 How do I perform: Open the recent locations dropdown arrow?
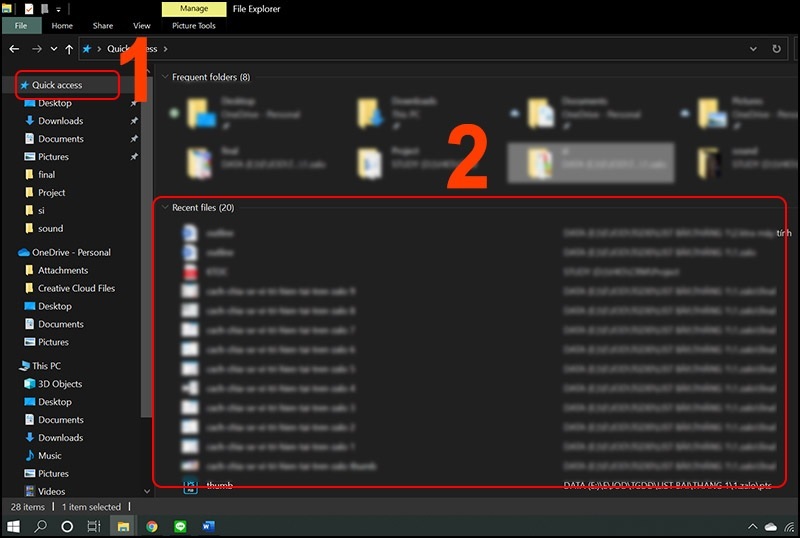(53, 48)
